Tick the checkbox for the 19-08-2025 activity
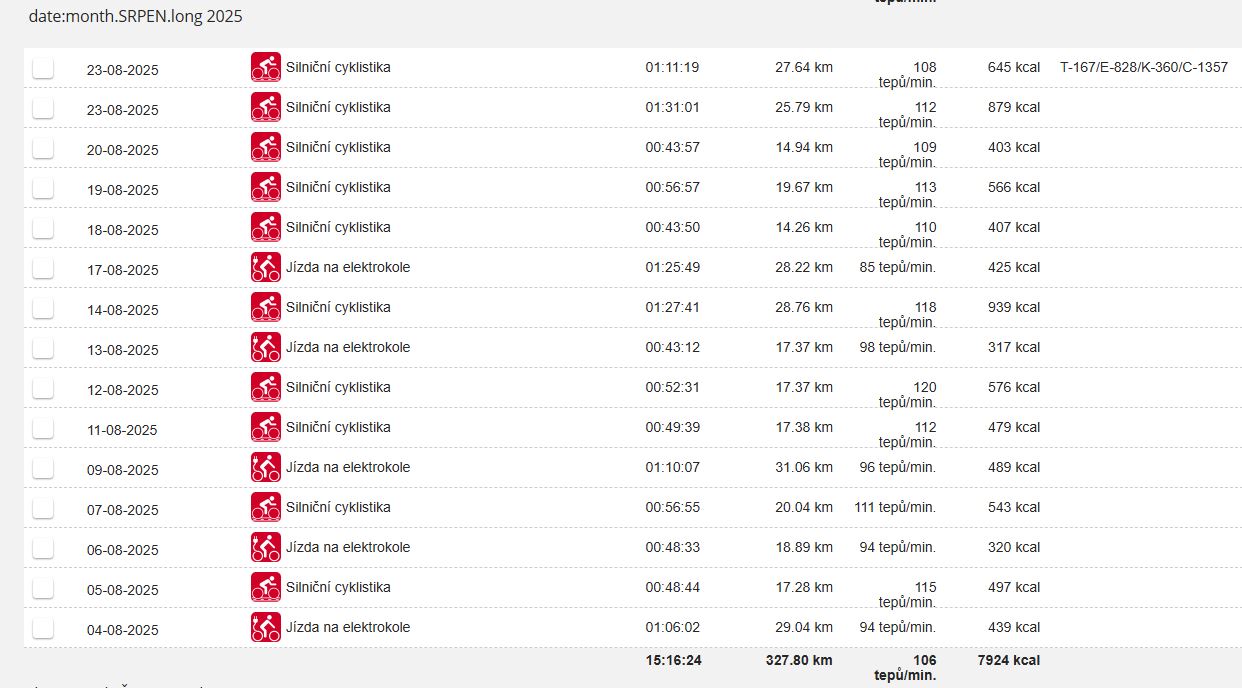Screen dimensions: 1242x688 click(43, 188)
